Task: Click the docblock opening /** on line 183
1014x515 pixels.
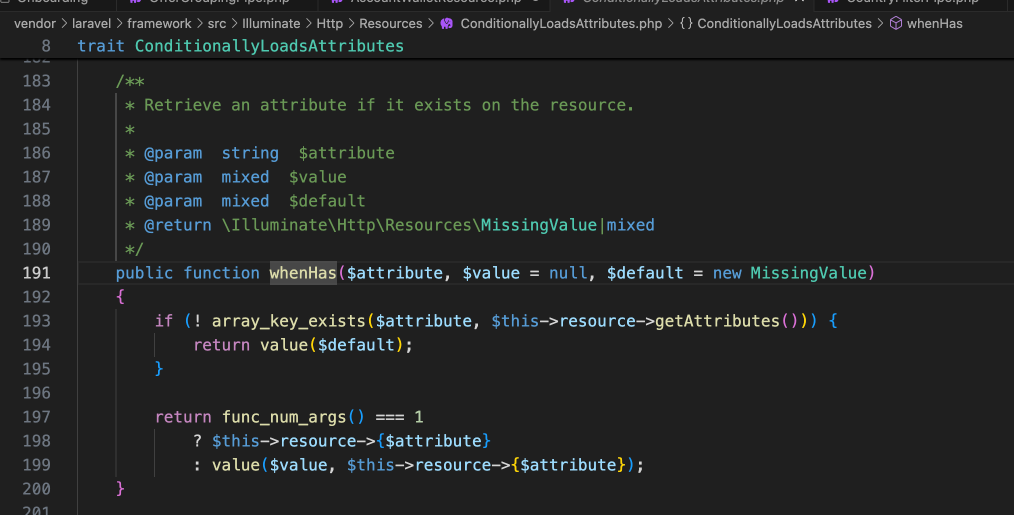Action: (130, 81)
